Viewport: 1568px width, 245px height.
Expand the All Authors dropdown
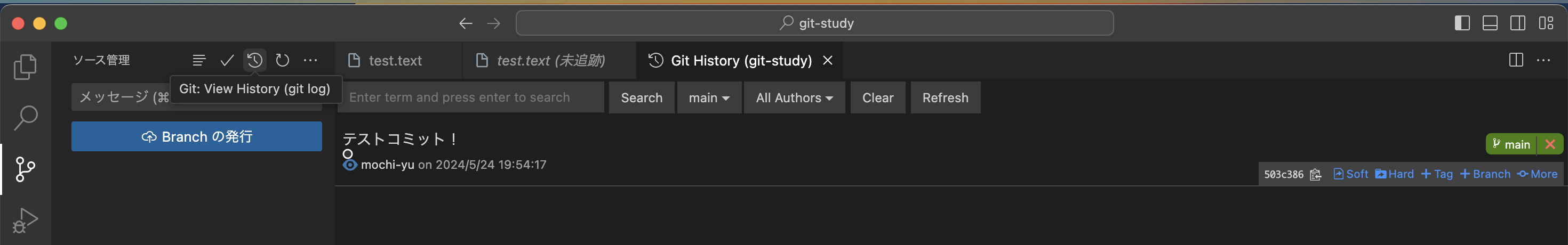point(794,98)
